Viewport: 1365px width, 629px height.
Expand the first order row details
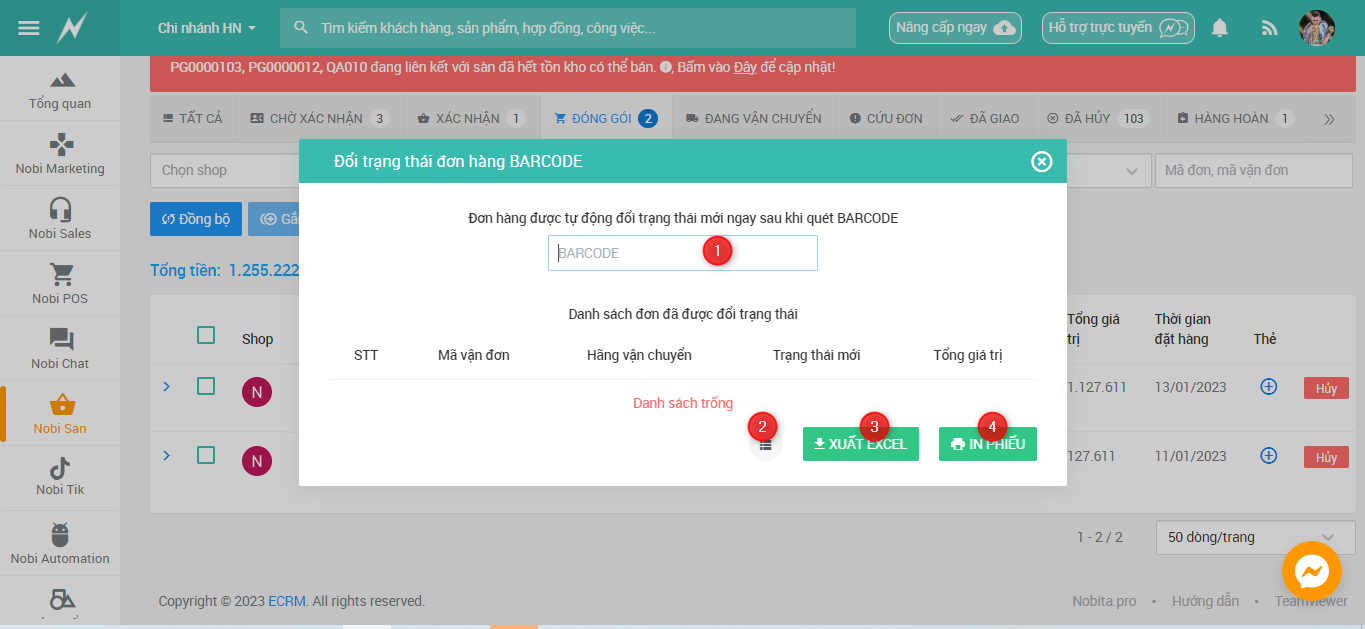(x=167, y=386)
